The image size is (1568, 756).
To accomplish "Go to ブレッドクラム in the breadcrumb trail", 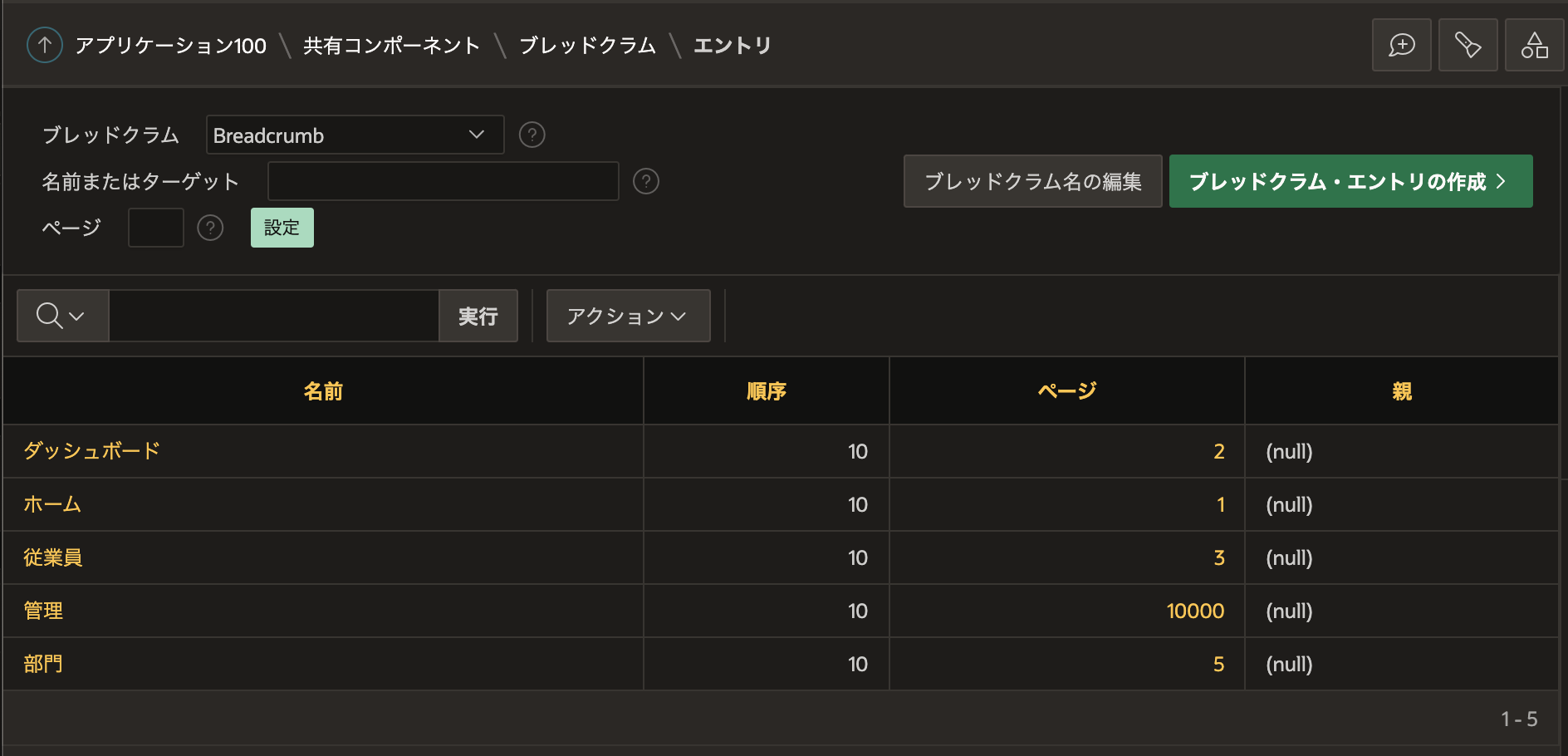I will click(587, 46).
